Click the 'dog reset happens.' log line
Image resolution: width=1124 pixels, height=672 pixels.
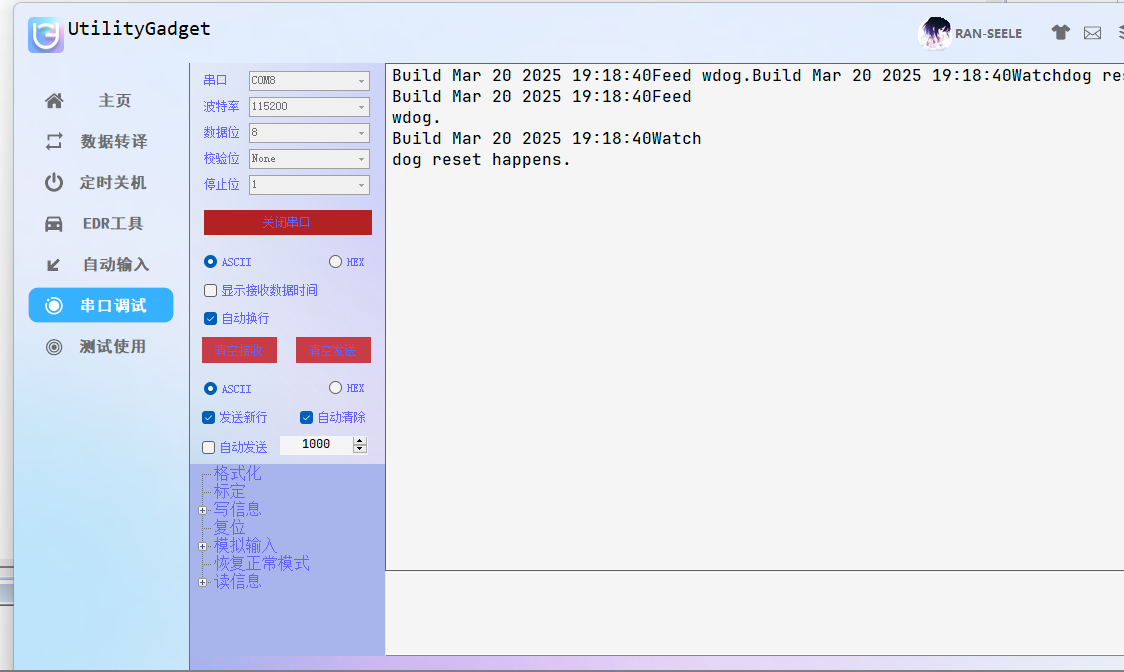point(481,160)
